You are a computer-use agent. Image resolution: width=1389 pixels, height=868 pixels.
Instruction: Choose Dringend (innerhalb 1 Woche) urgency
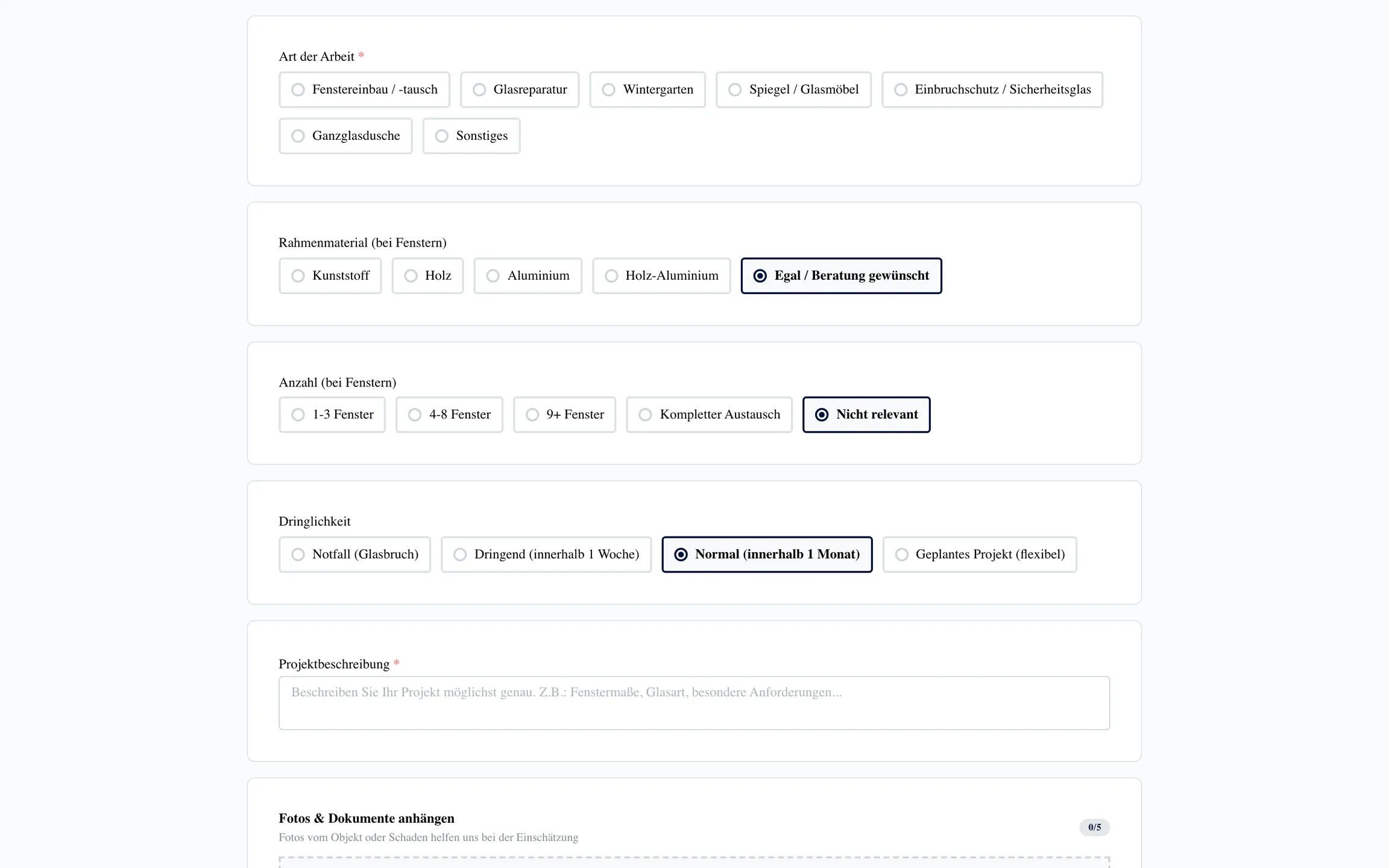click(546, 555)
